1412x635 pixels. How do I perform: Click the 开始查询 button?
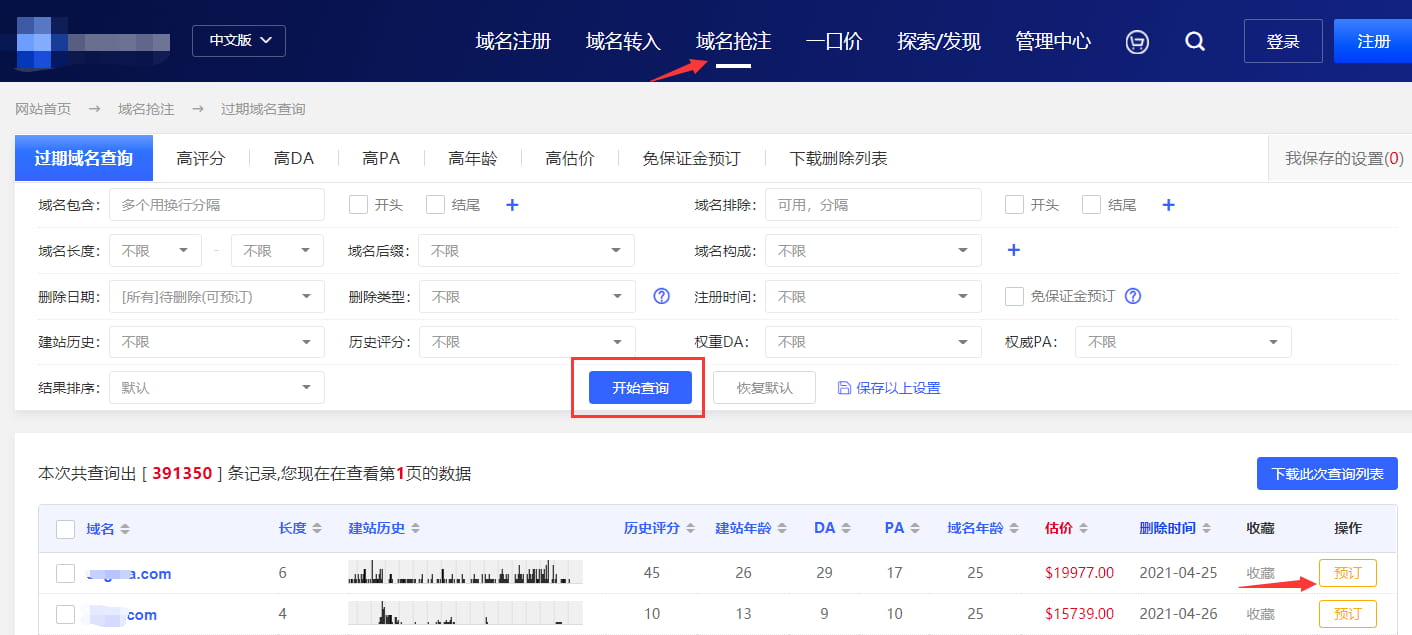click(640, 388)
